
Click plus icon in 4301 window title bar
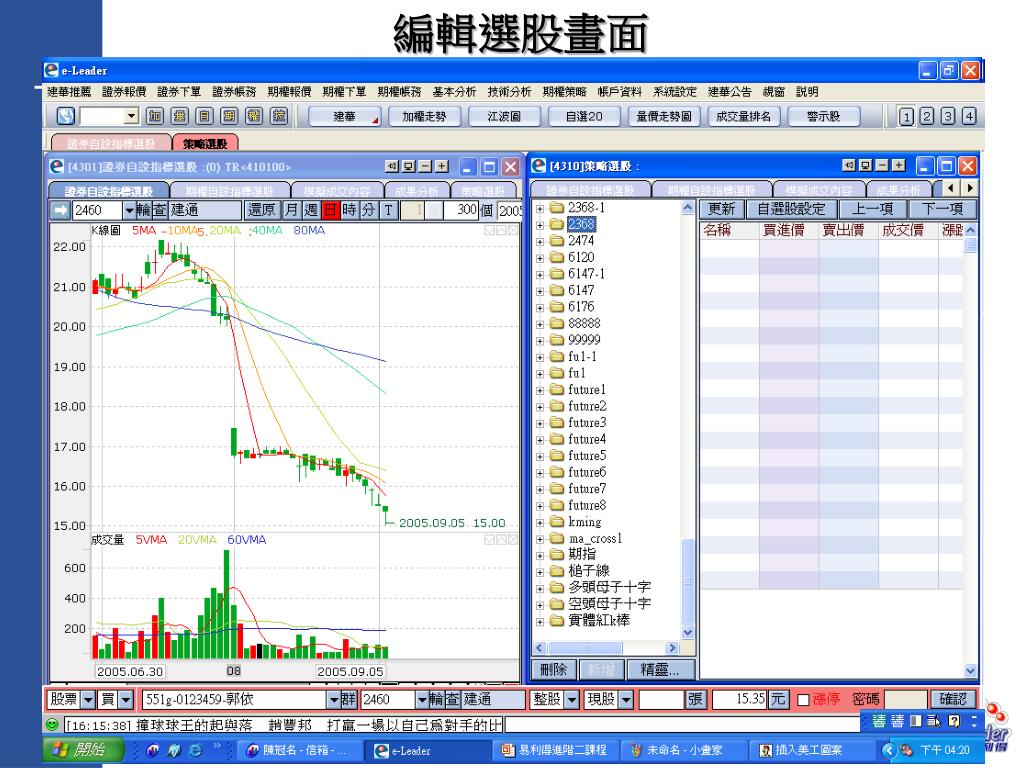pyautogui.click(x=442, y=167)
